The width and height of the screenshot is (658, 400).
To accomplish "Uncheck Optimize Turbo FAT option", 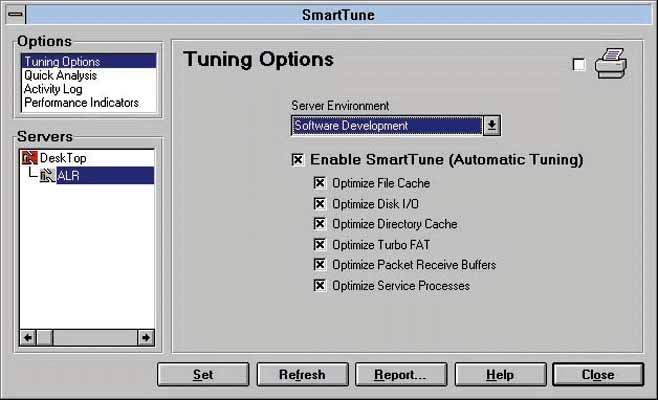I will pyautogui.click(x=320, y=244).
